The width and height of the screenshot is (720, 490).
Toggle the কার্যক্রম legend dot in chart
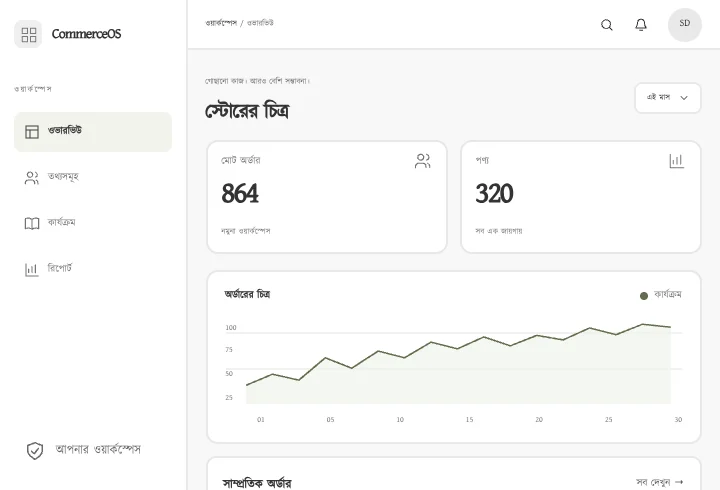pos(644,296)
